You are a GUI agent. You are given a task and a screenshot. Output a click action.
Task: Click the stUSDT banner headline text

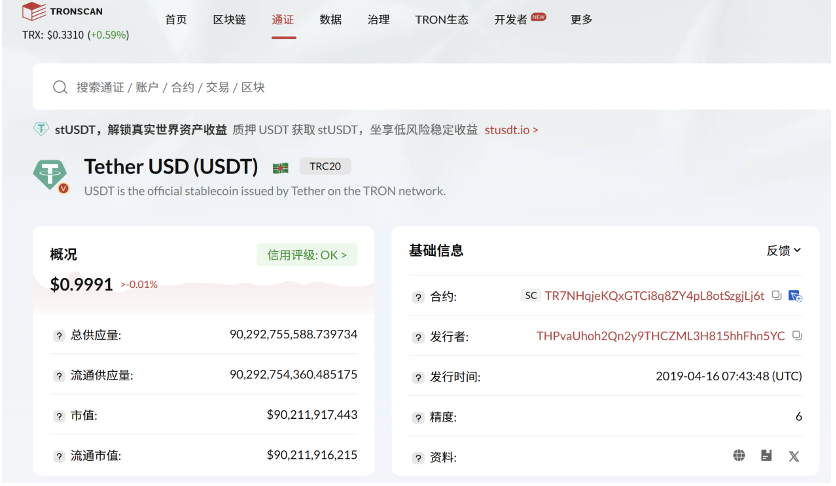141,129
